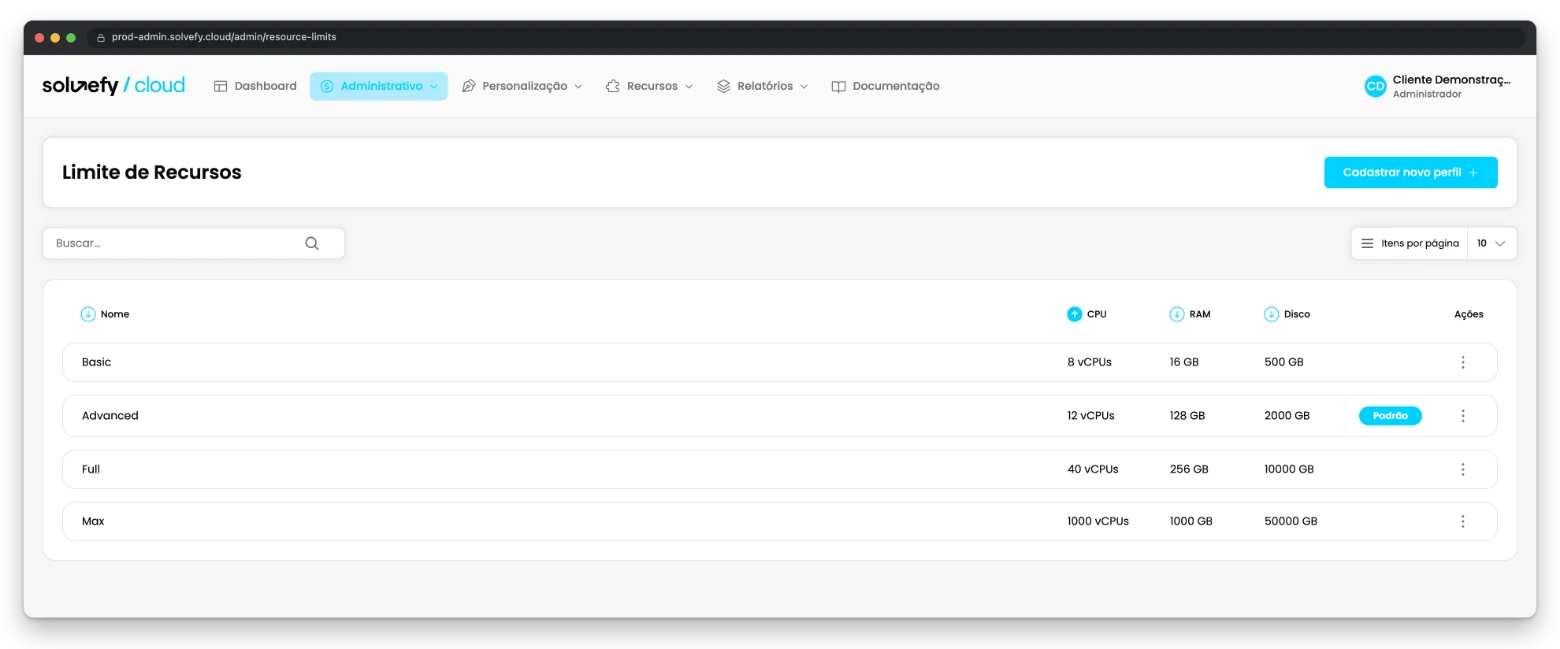
Task: Change items per page dropdown value 10
Action: tap(1492, 243)
